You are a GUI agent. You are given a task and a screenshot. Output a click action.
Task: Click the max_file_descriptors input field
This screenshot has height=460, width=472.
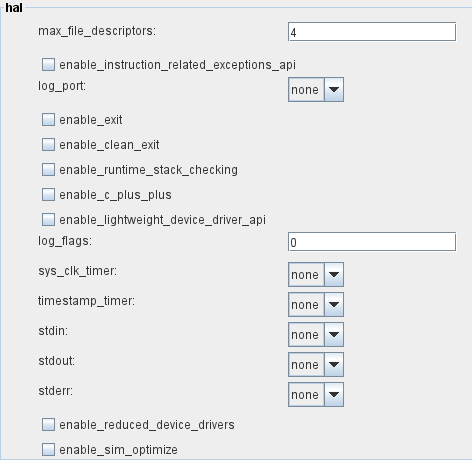pos(372,32)
